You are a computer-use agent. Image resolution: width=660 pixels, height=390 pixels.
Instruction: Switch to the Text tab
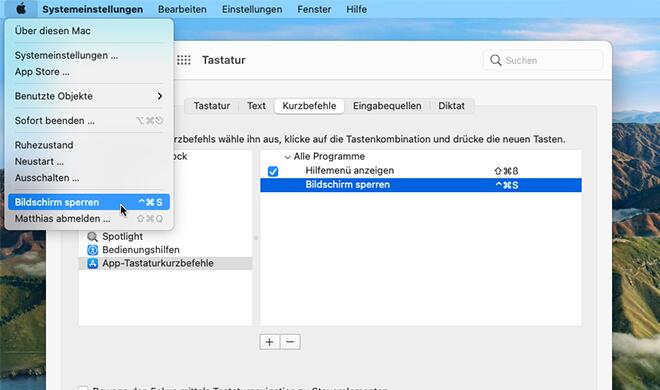tap(256, 106)
